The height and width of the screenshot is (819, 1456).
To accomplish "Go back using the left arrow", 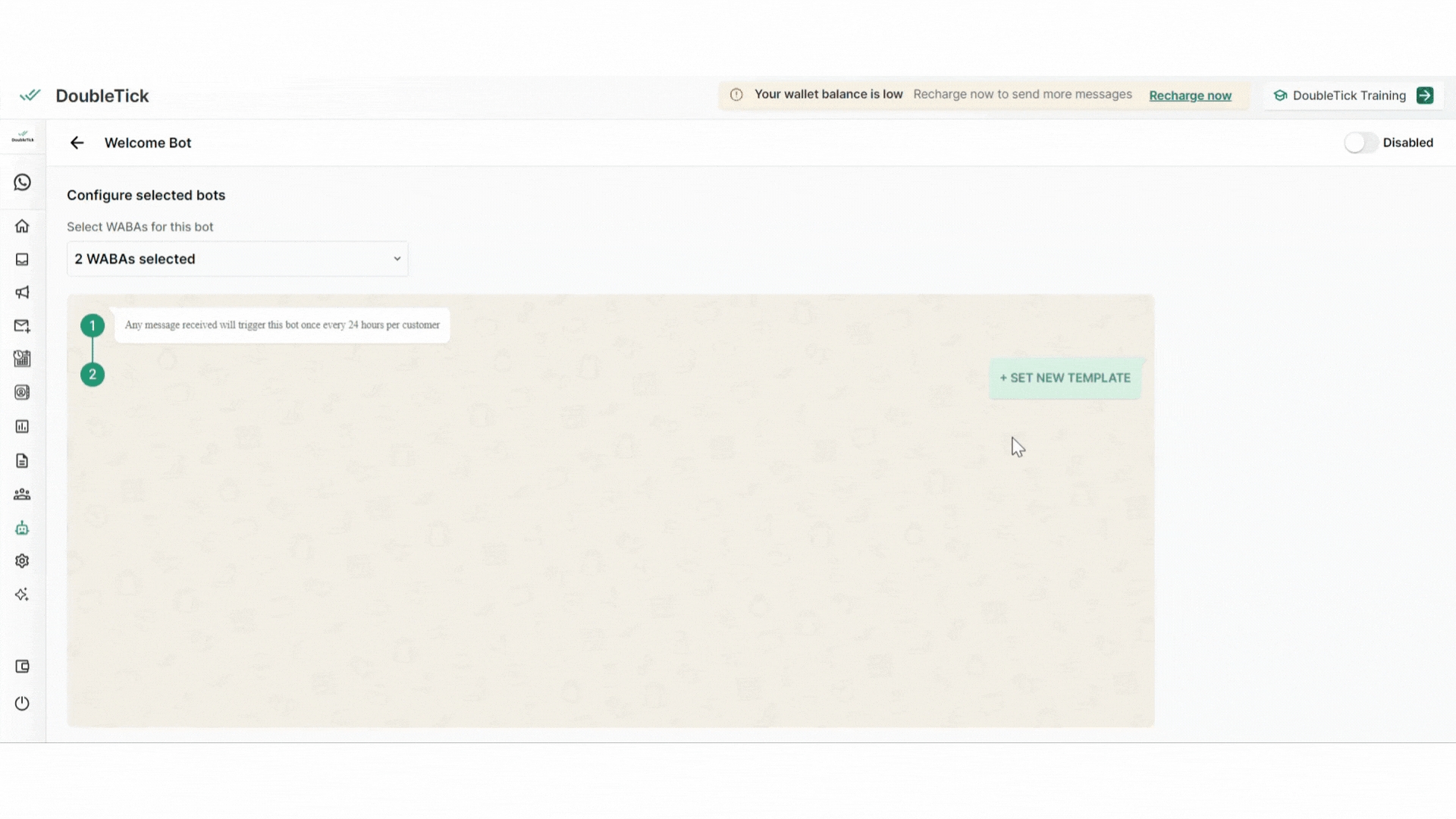I will (x=77, y=143).
